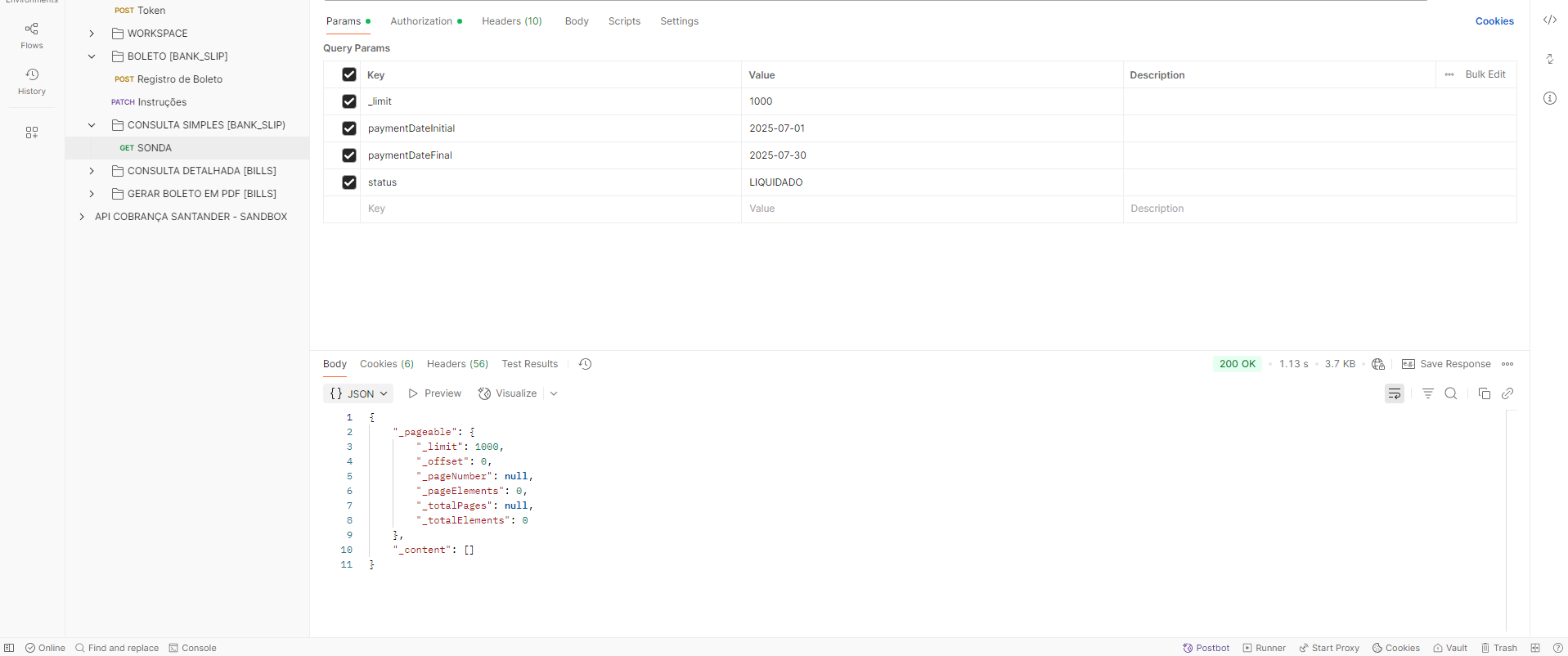Image resolution: width=1568 pixels, height=656 pixels.
Task: Click the 200 OK status badge
Action: (1237, 364)
